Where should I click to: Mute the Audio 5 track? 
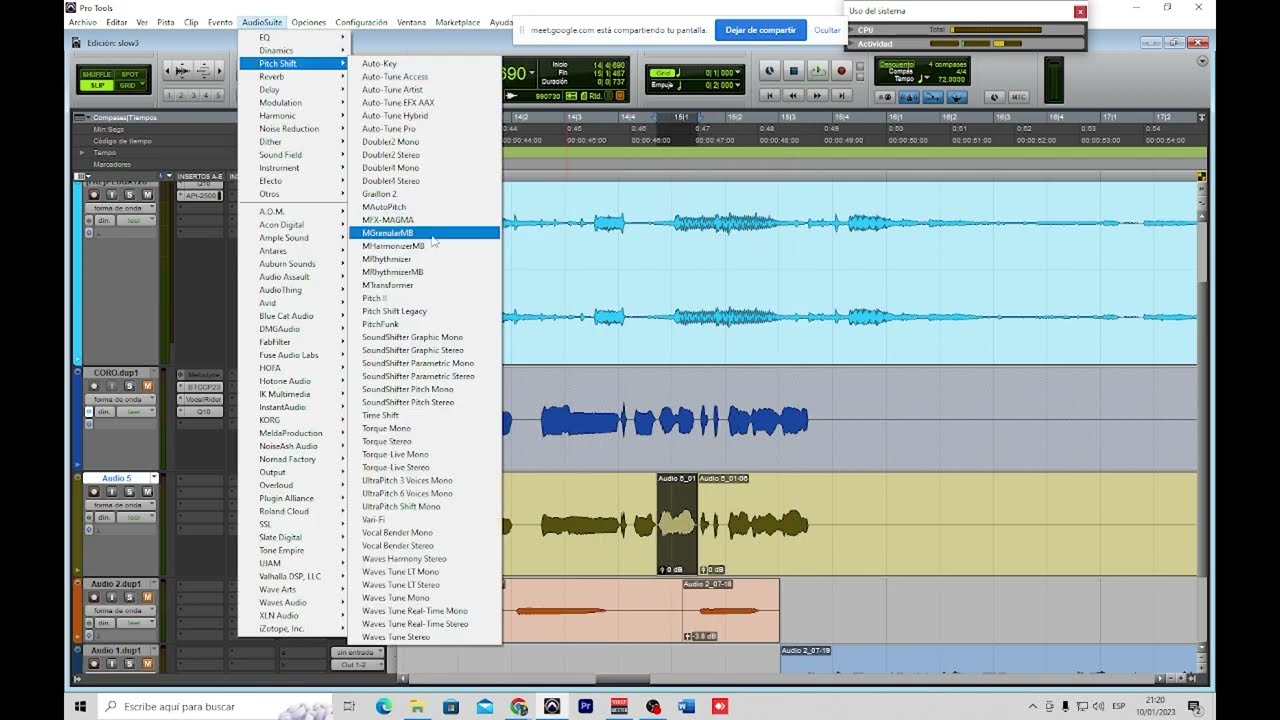point(147,491)
